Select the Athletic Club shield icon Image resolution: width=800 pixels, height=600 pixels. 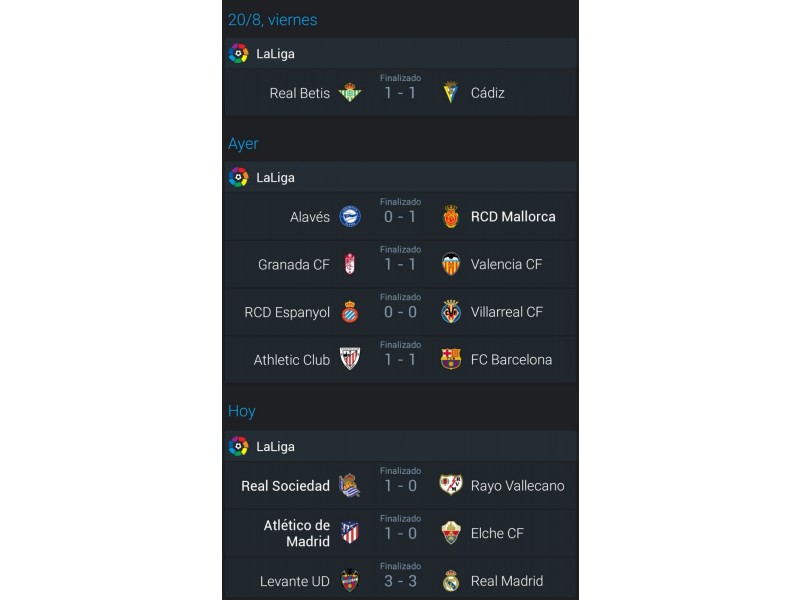[x=350, y=359]
